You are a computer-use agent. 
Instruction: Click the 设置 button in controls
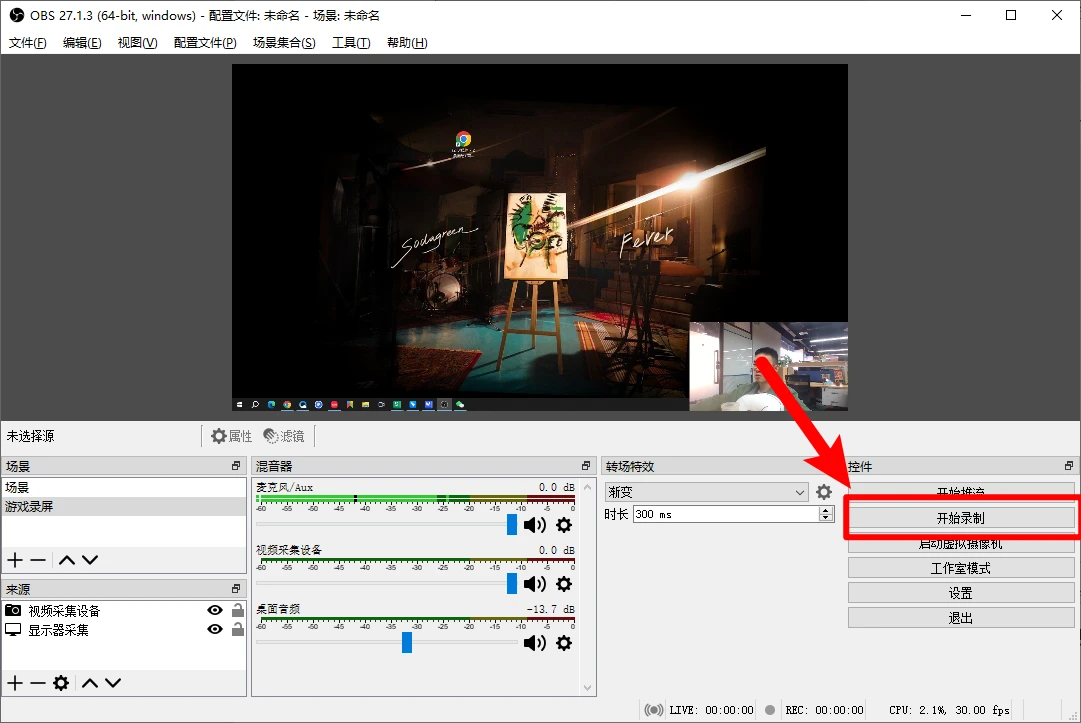point(961,593)
